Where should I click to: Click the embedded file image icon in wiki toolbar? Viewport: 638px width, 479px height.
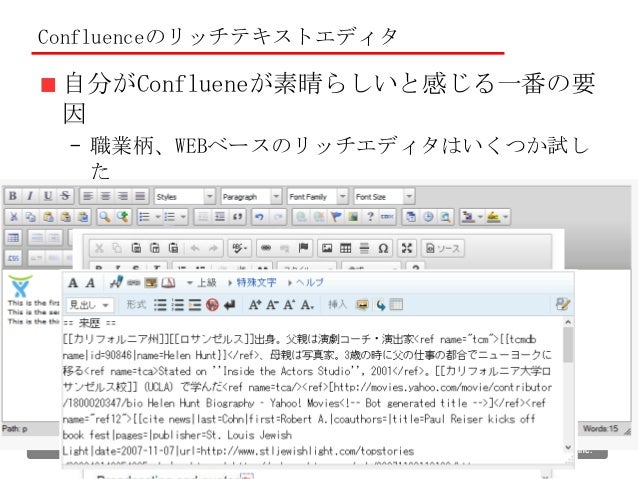tap(151, 283)
